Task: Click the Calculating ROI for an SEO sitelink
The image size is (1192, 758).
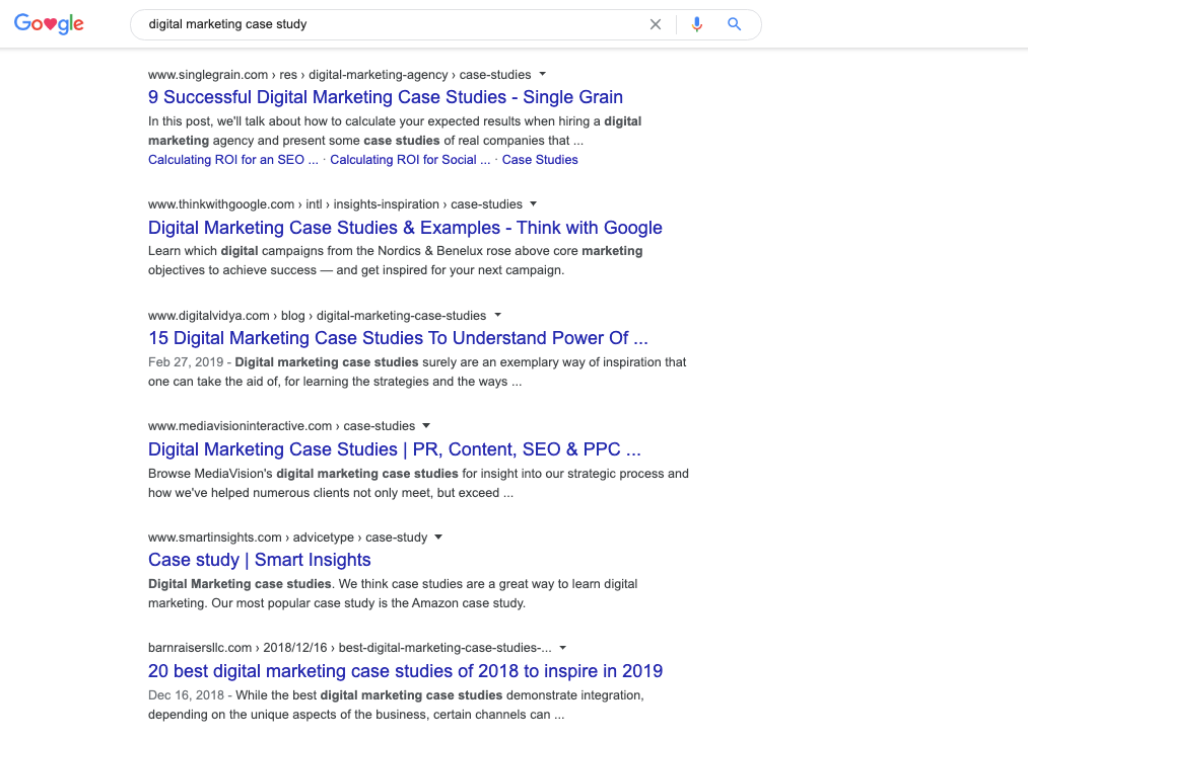Action: pyautogui.click(x=232, y=159)
